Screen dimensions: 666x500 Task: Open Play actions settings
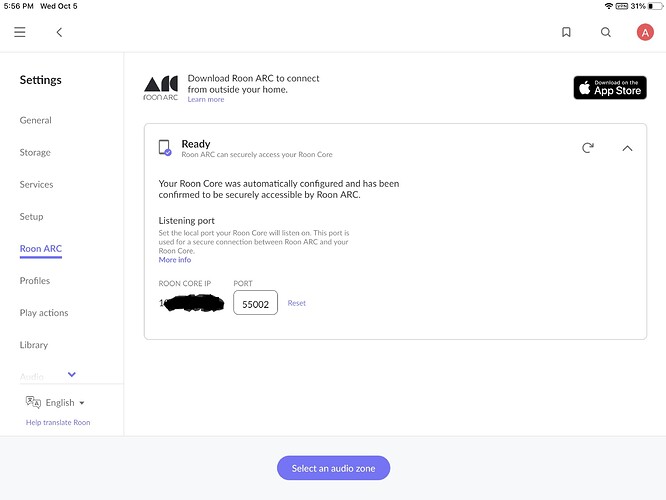click(x=44, y=313)
